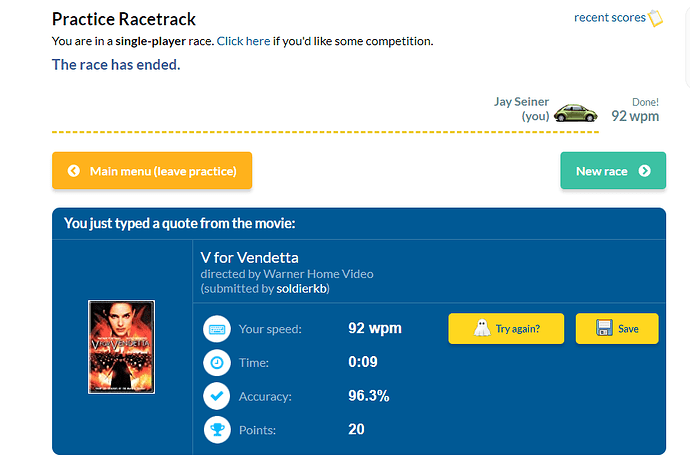Return to Main menu (leave practice)

pos(152,171)
